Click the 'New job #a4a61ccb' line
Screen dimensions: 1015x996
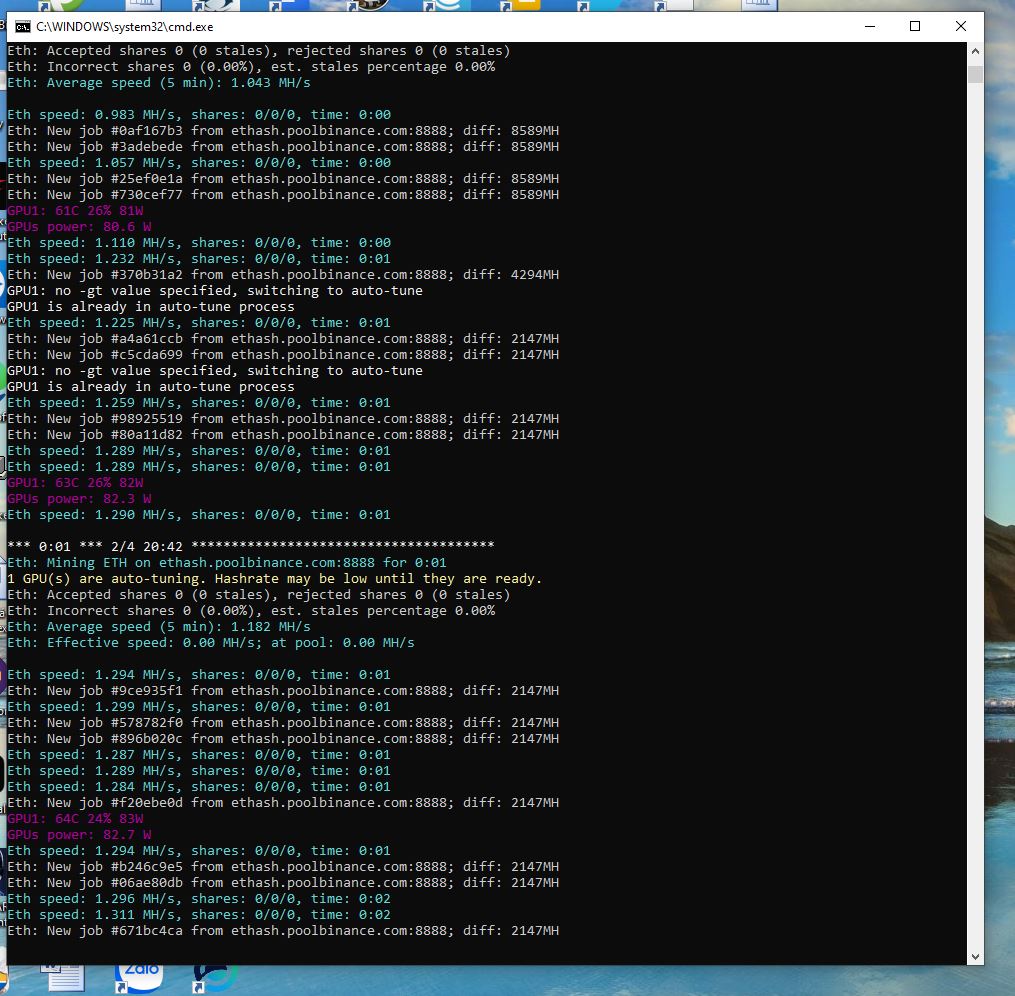coord(283,338)
